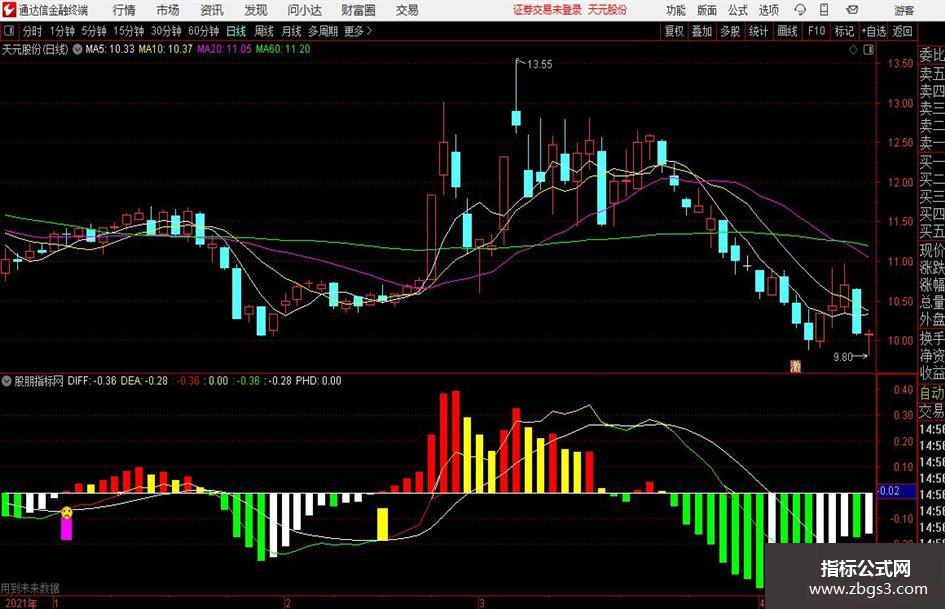945x609 pixels.
Task: Click the 返回 back button
Action: tap(902, 31)
